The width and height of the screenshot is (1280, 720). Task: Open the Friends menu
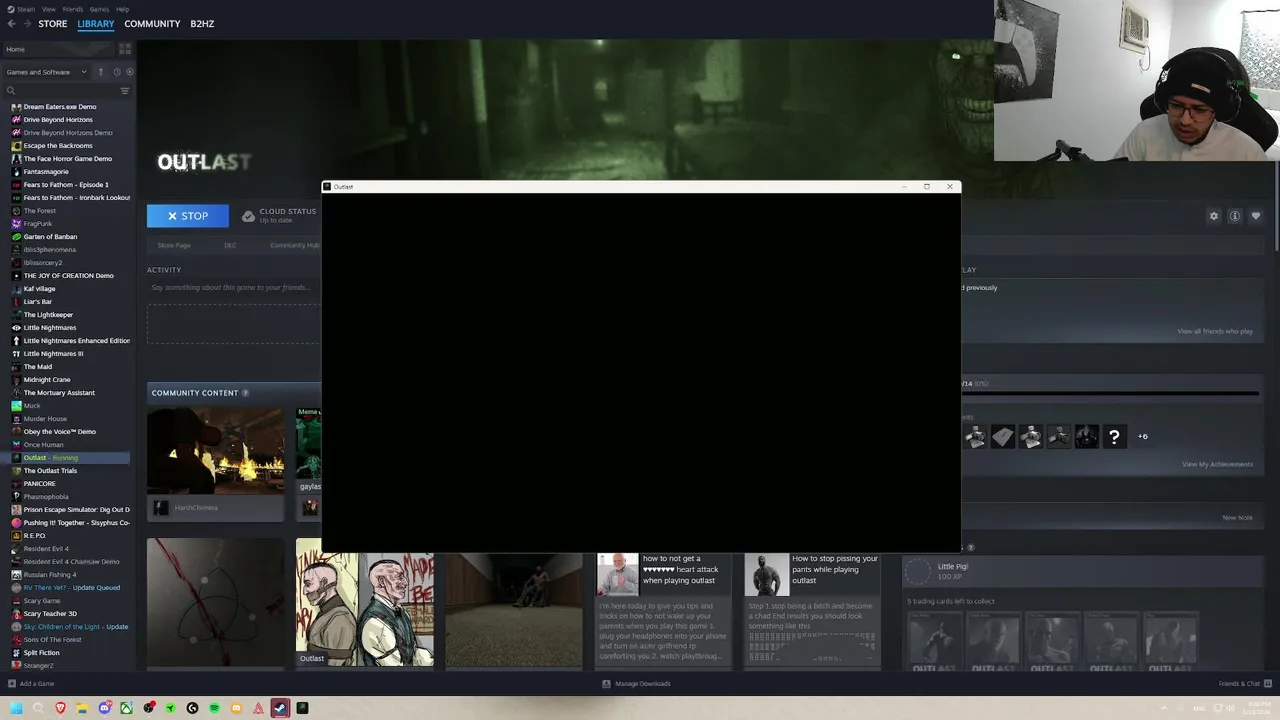click(x=72, y=9)
